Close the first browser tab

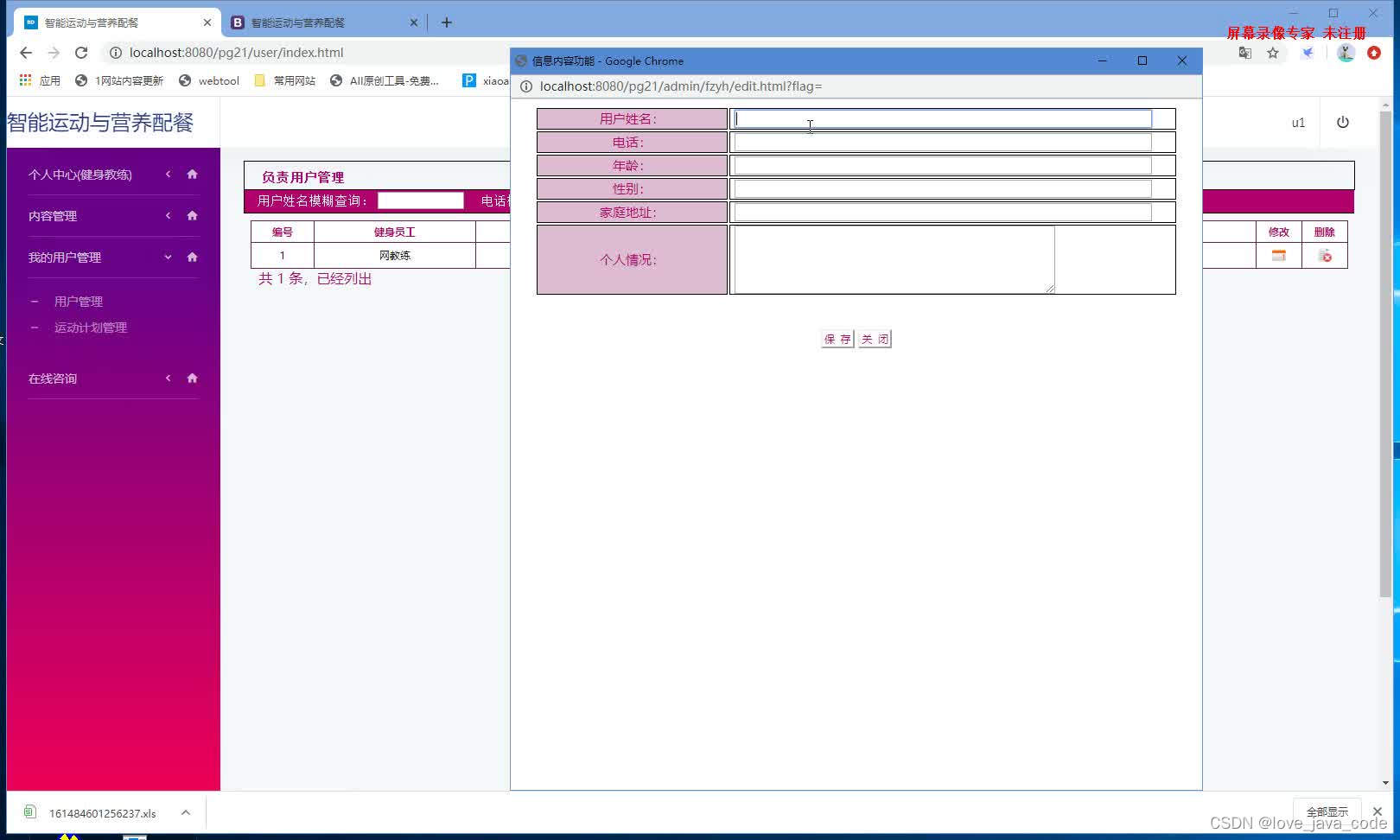tap(207, 22)
